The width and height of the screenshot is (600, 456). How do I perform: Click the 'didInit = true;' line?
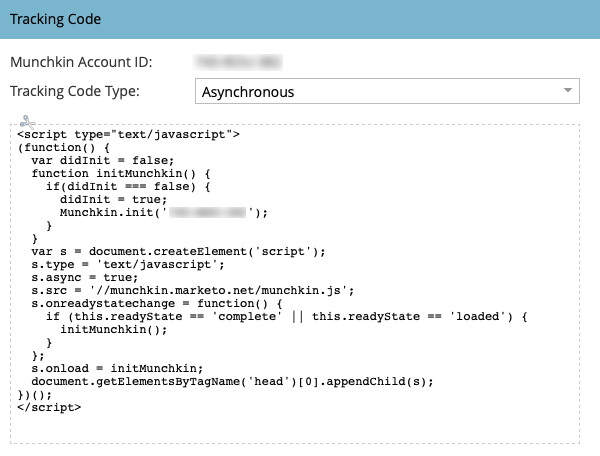(114, 199)
